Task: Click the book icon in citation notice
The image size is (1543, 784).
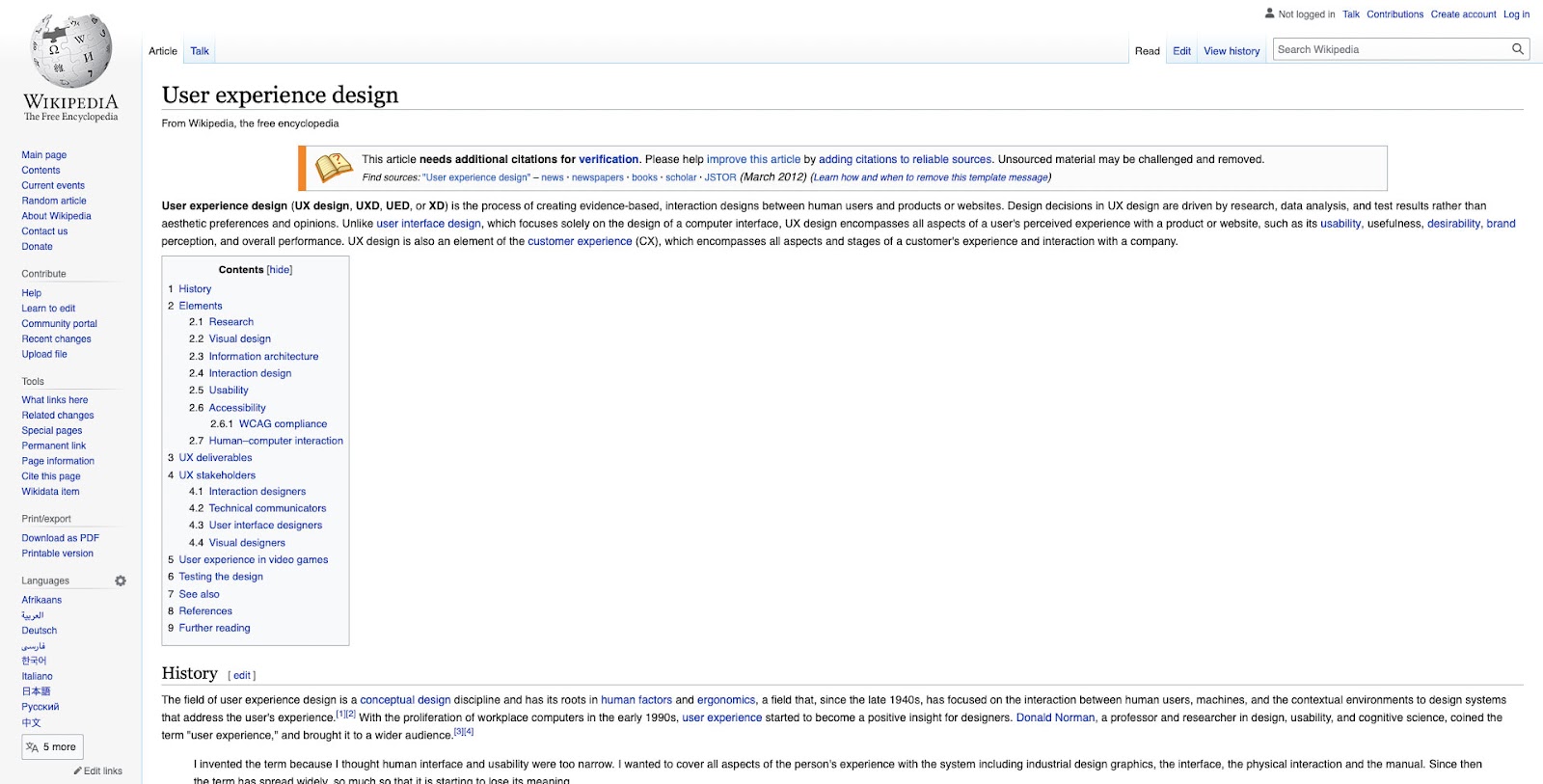Action: (x=334, y=168)
